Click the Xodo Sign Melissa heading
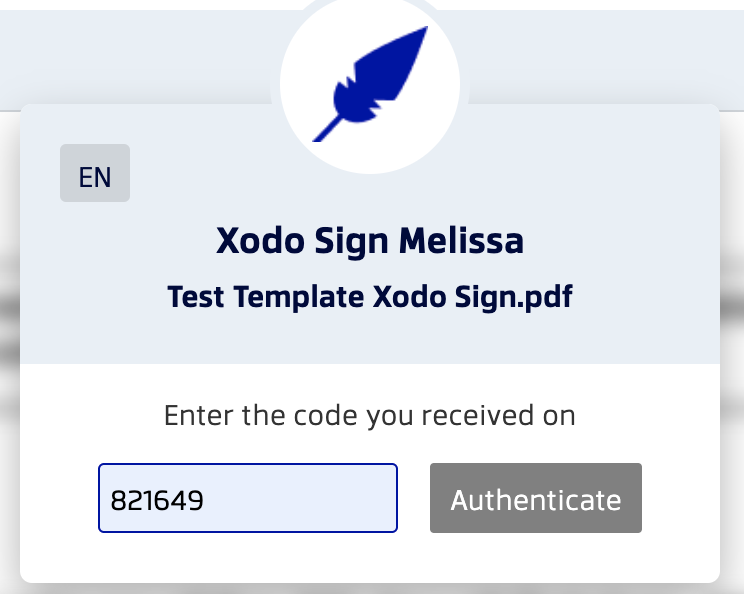 click(370, 241)
